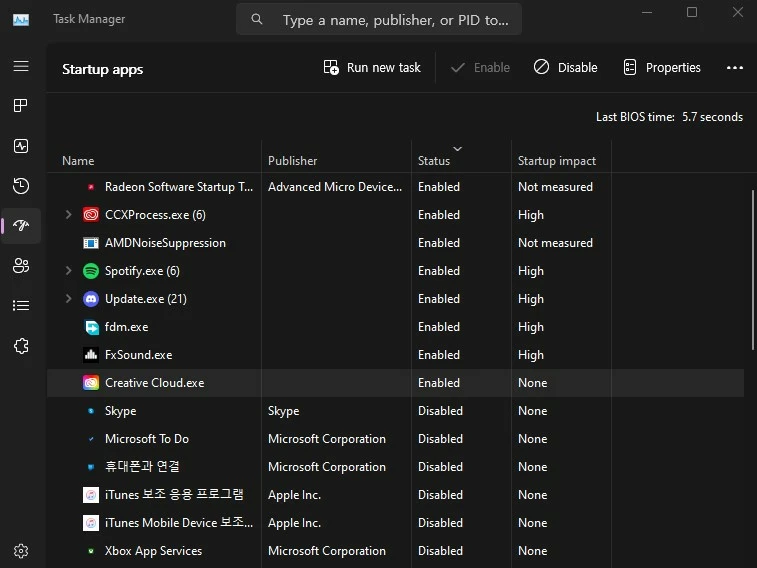The width and height of the screenshot is (757, 568).
Task: Click the Disable button
Action: 565,68
